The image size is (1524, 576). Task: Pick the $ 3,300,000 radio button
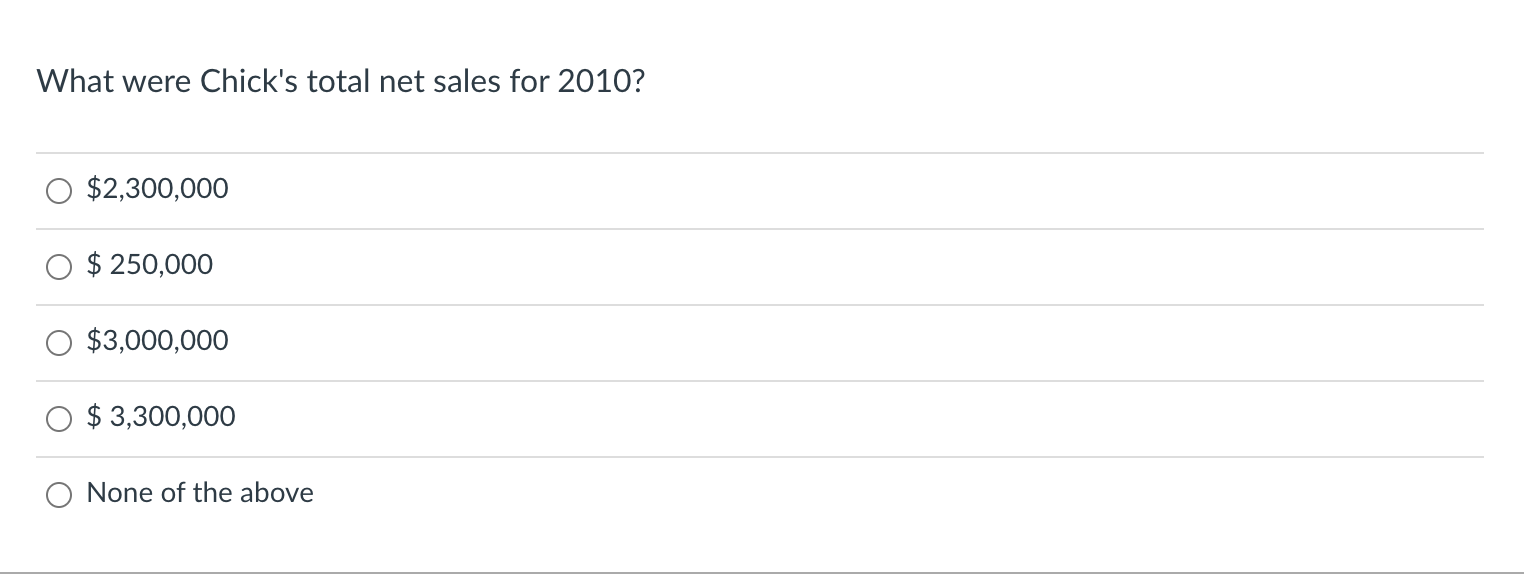(x=59, y=418)
